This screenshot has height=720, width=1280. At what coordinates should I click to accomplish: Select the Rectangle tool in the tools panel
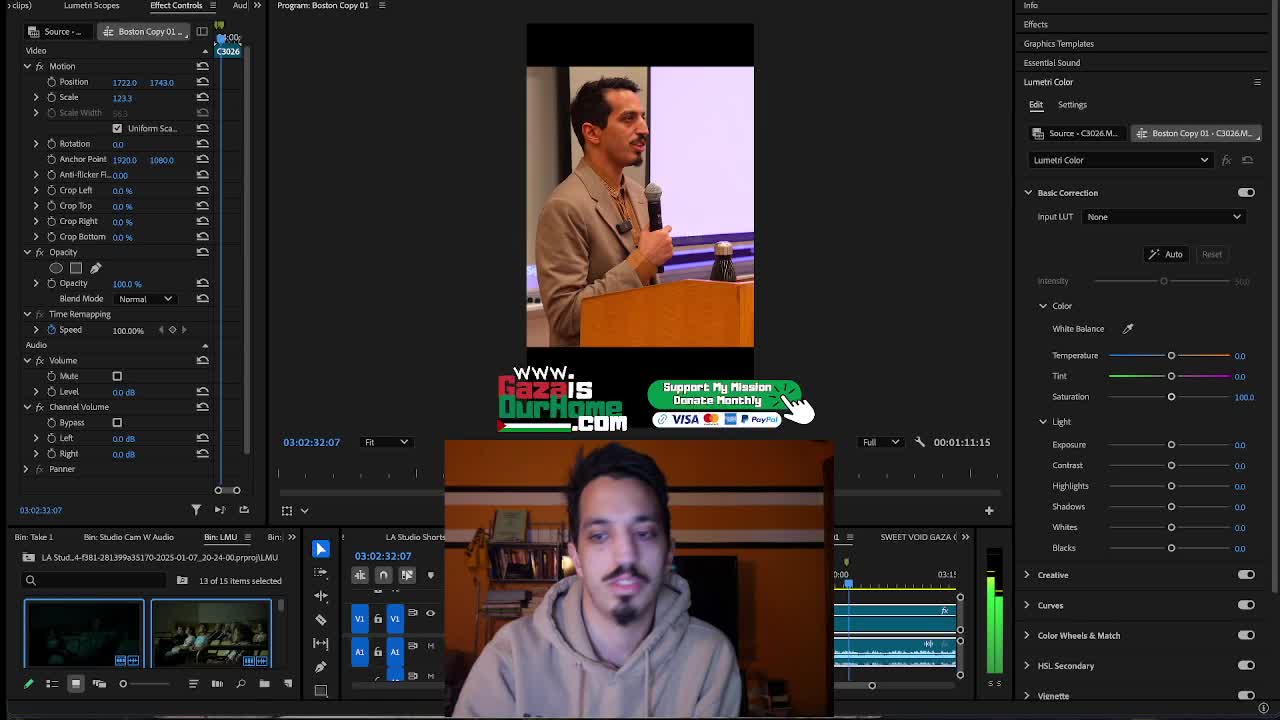click(x=320, y=690)
